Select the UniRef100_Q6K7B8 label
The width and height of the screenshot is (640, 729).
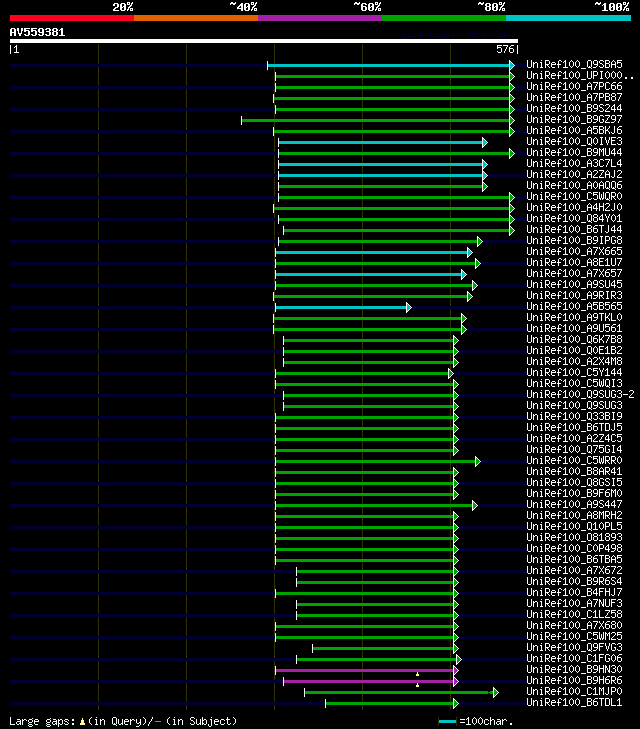pyautogui.click(x=574, y=339)
